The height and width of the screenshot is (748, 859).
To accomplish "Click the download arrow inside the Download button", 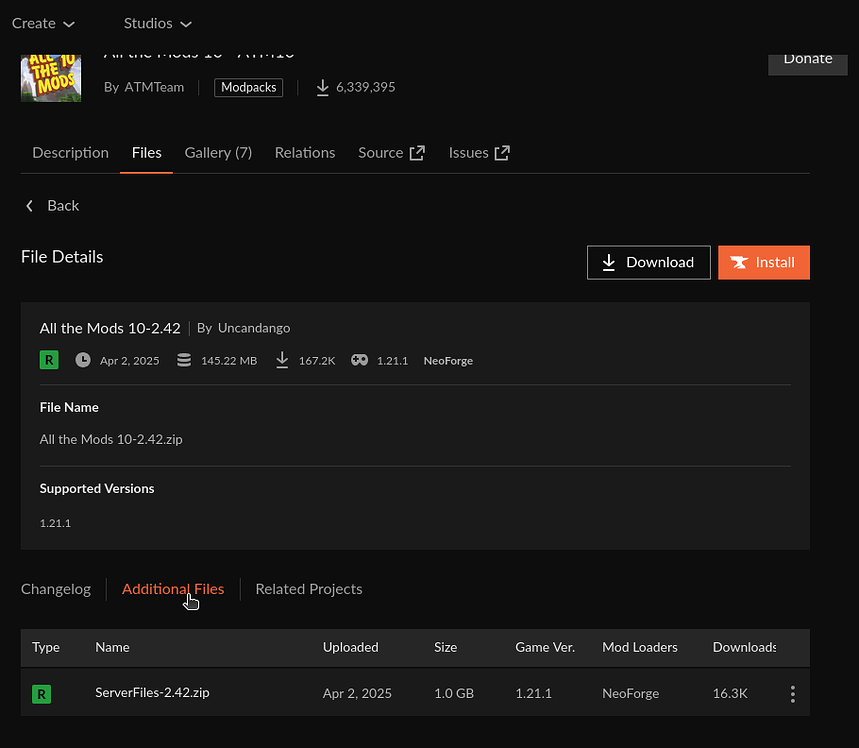I will pos(609,262).
